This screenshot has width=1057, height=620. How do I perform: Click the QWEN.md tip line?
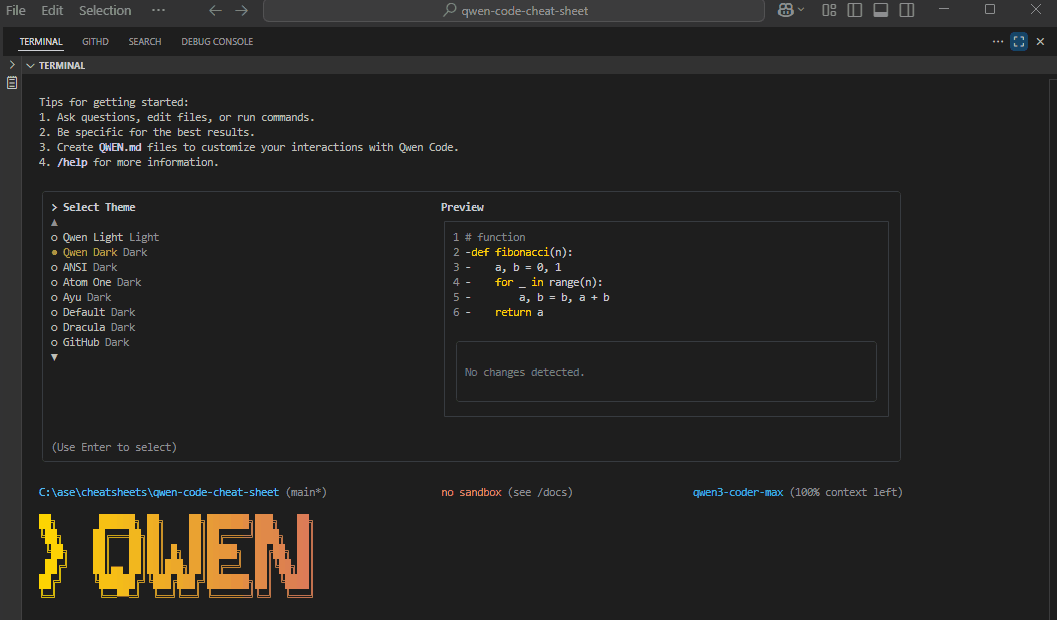click(249, 147)
